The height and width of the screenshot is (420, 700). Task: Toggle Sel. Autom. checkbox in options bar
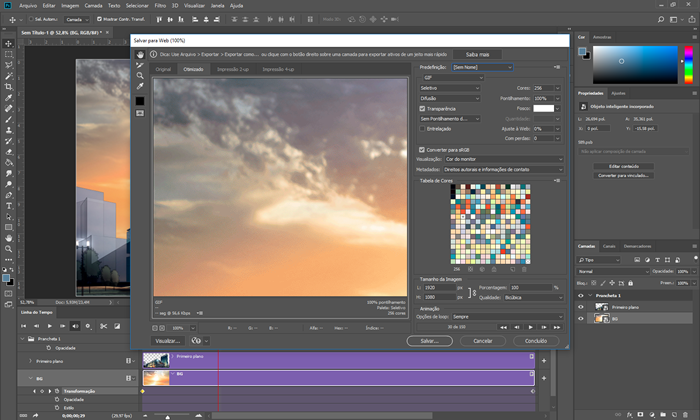[31, 19]
